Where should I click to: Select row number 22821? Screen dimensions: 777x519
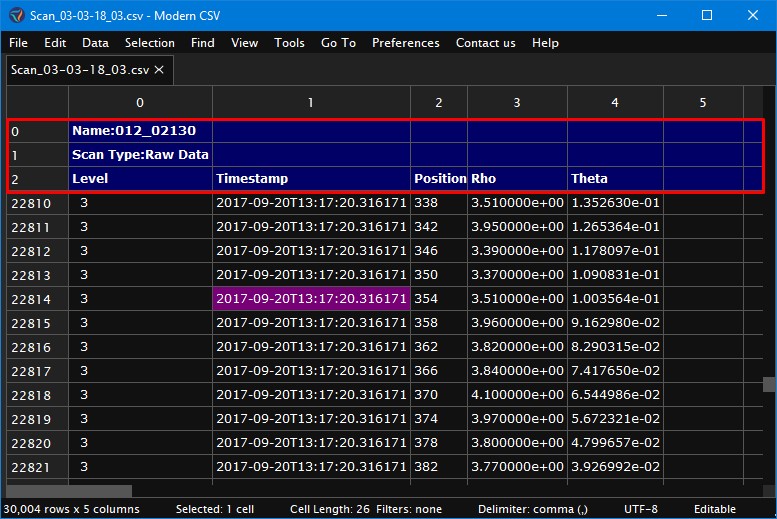click(x=37, y=467)
